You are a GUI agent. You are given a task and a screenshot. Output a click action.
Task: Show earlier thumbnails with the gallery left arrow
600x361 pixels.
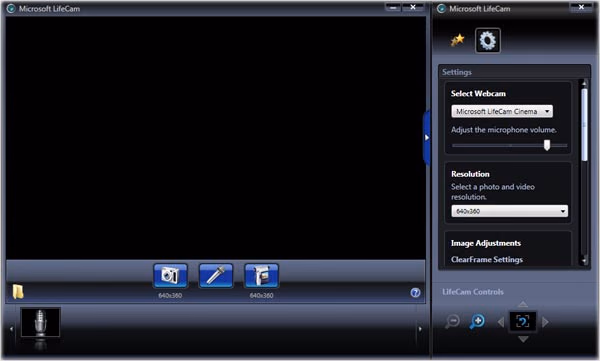(11, 328)
